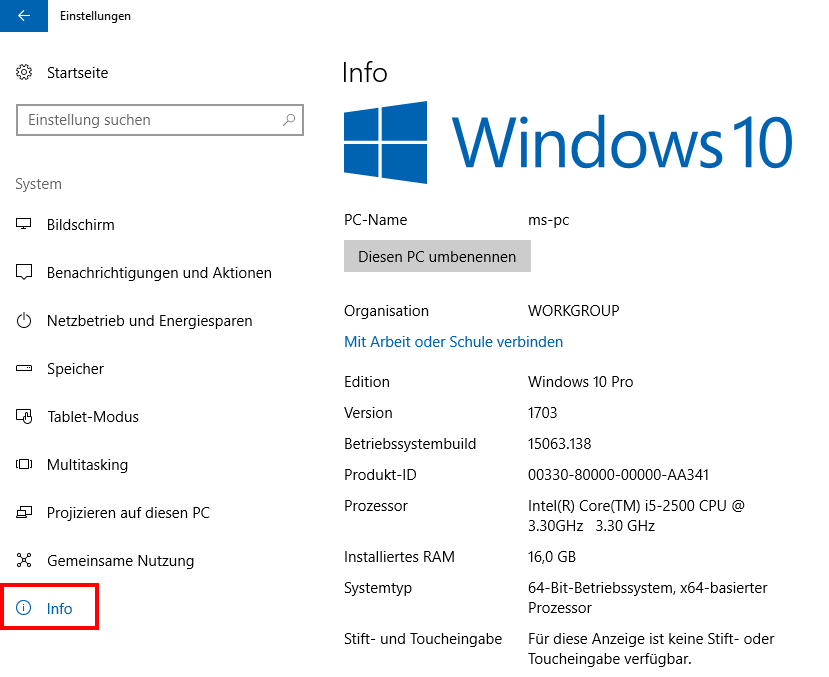Image resolution: width=829 pixels, height=677 pixels.
Task: Click the search magnifier icon
Action: point(289,120)
